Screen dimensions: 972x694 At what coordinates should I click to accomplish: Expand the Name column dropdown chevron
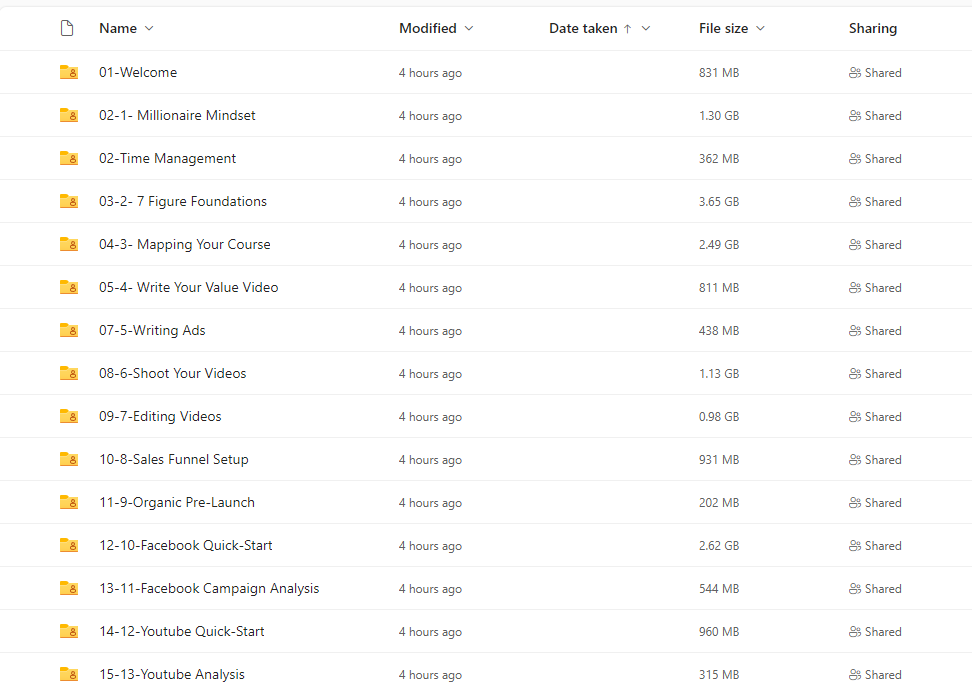pyautogui.click(x=149, y=29)
